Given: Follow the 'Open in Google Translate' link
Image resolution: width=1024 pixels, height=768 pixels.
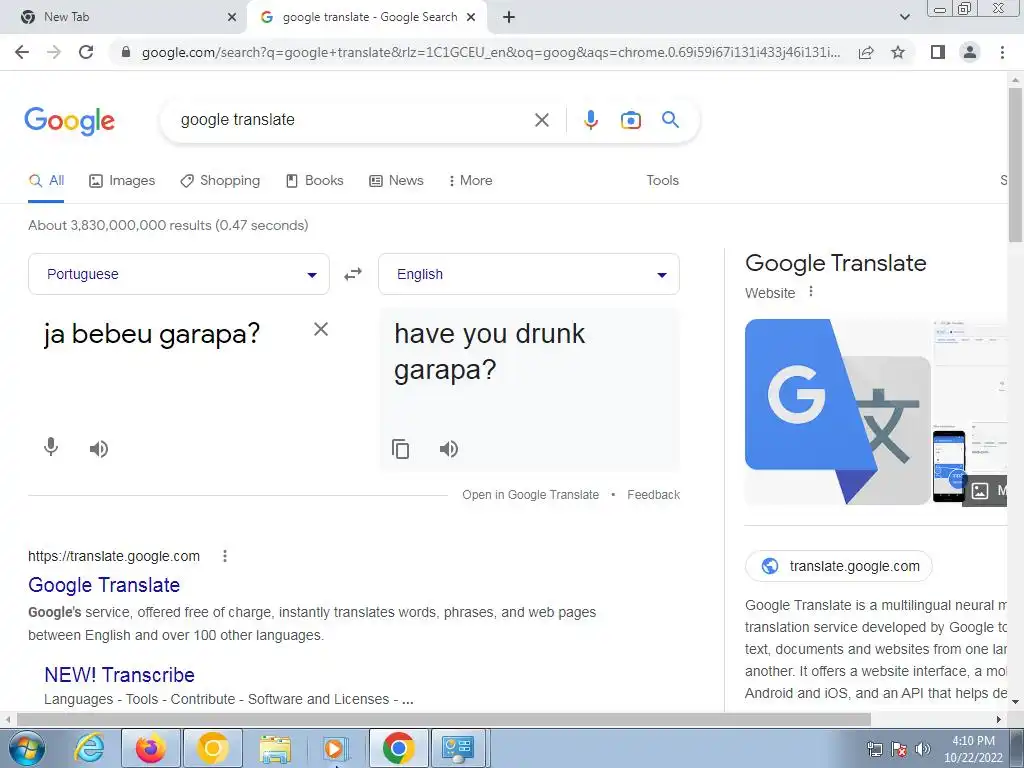Looking at the screenshot, I should click(530, 495).
